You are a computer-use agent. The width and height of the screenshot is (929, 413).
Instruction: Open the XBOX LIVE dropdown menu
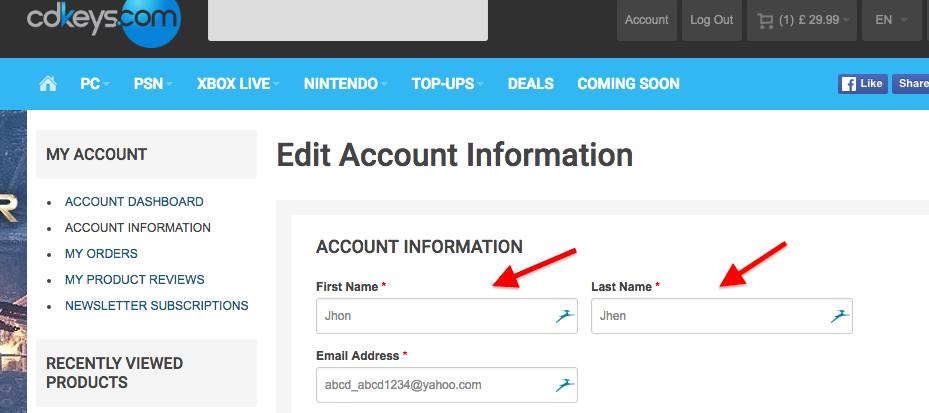coord(238,84)
